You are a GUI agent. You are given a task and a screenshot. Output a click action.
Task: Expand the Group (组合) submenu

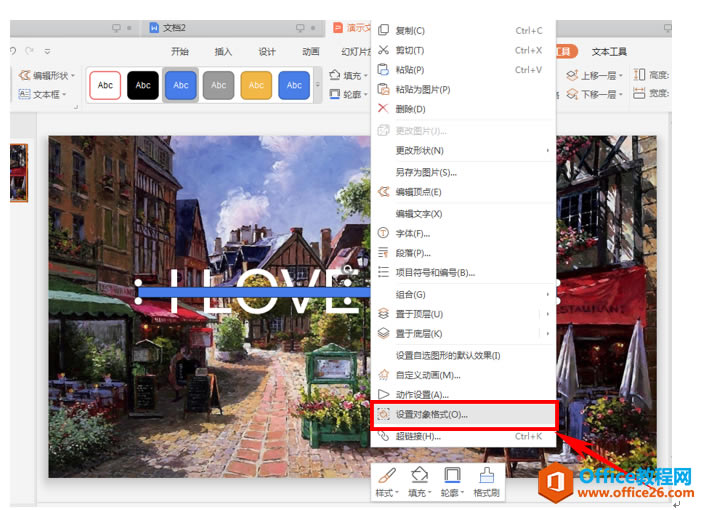548,294
